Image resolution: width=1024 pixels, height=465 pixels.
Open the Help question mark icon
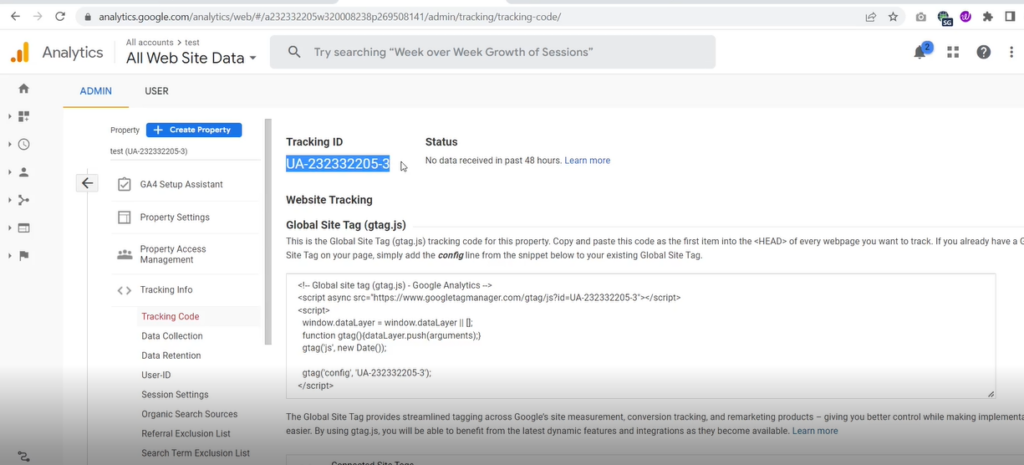coord(984,52)
